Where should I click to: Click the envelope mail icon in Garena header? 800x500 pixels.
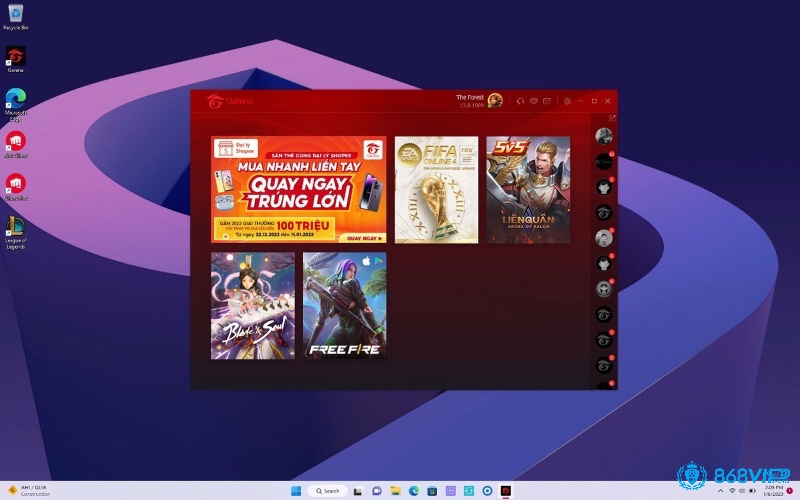click(547, 101)
